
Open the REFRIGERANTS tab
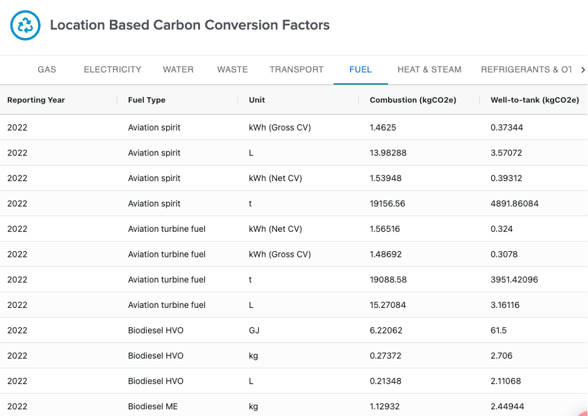click(526, 70)
